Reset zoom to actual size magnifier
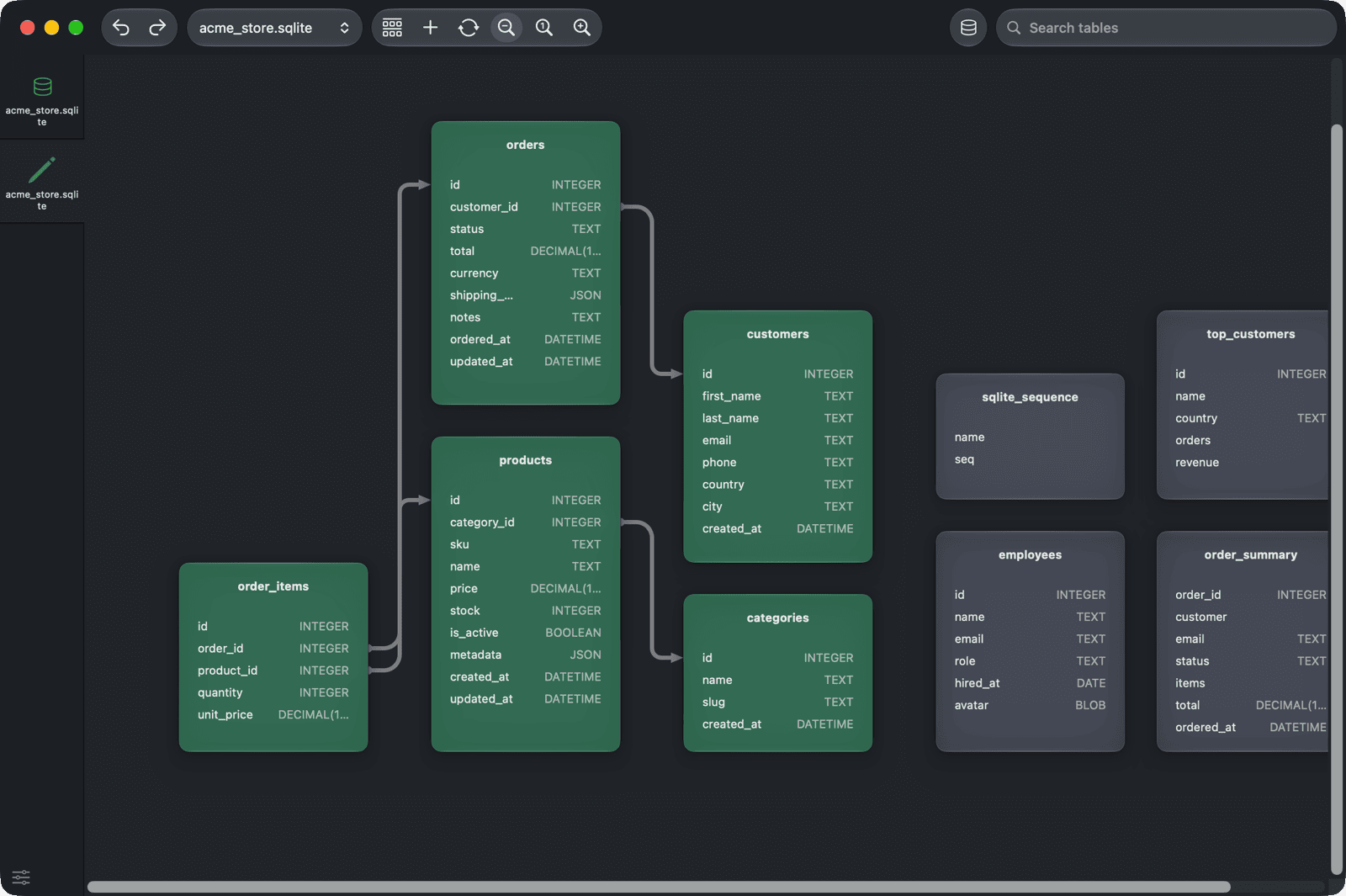The height and width of the screenshot is (896, 1346). coord(544,28)
